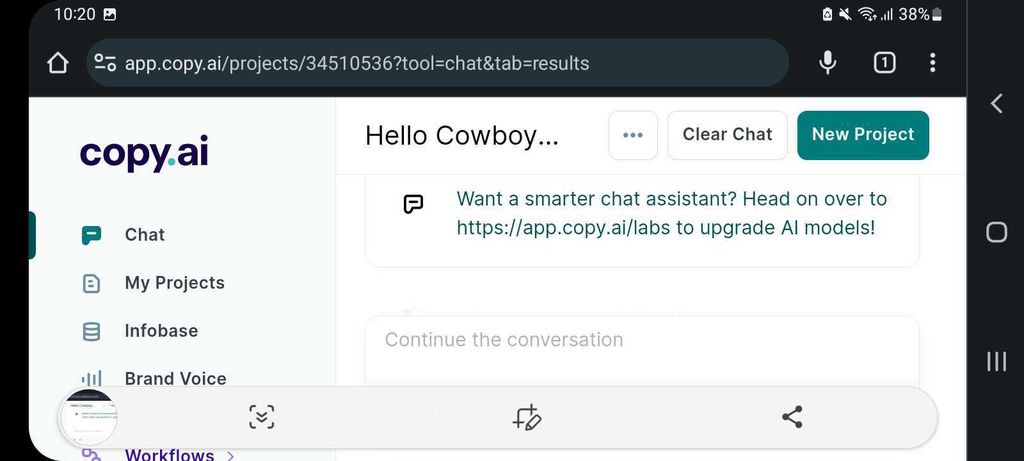This screenshot has height=461, width=1024.
Task: Open the browser three-dot menu
Action: pyautogui.click(x=932, y=63)
